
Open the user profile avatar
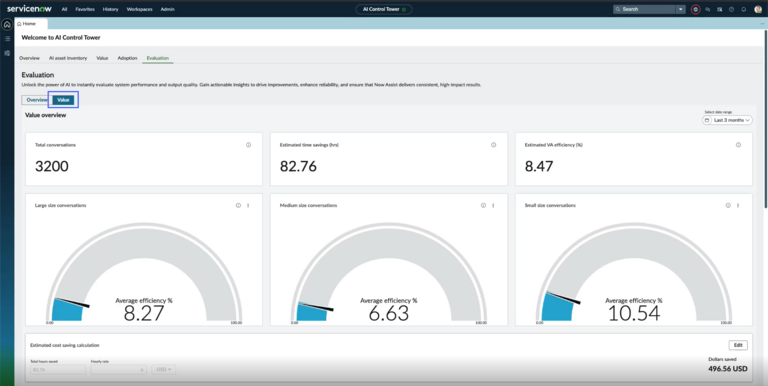coord(758,9)
